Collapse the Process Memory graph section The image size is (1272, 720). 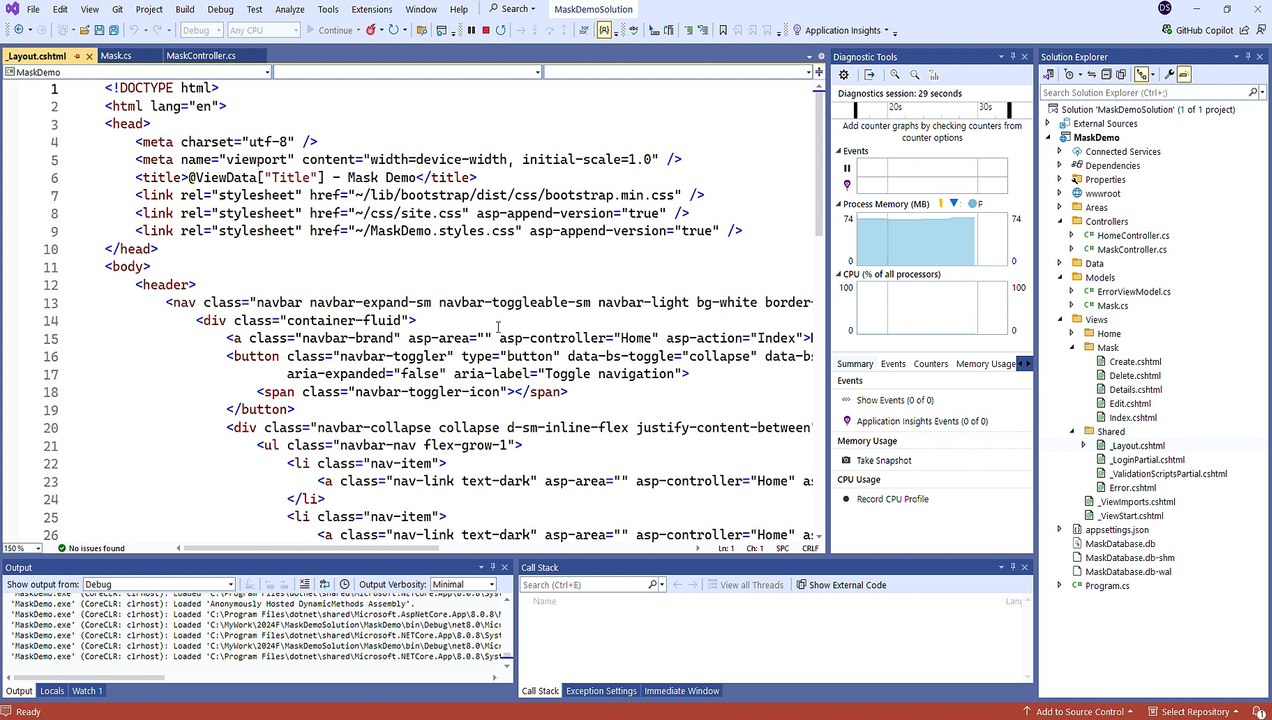pos(839,204)
